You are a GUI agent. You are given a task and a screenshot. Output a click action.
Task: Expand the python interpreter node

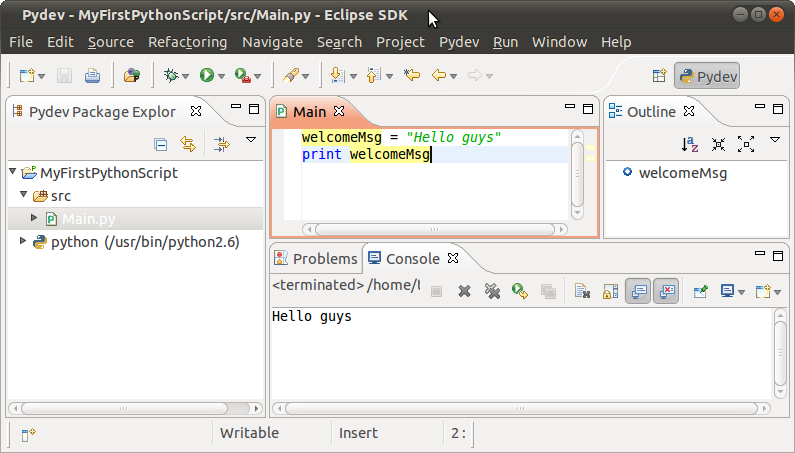click(x=23, y=240)
